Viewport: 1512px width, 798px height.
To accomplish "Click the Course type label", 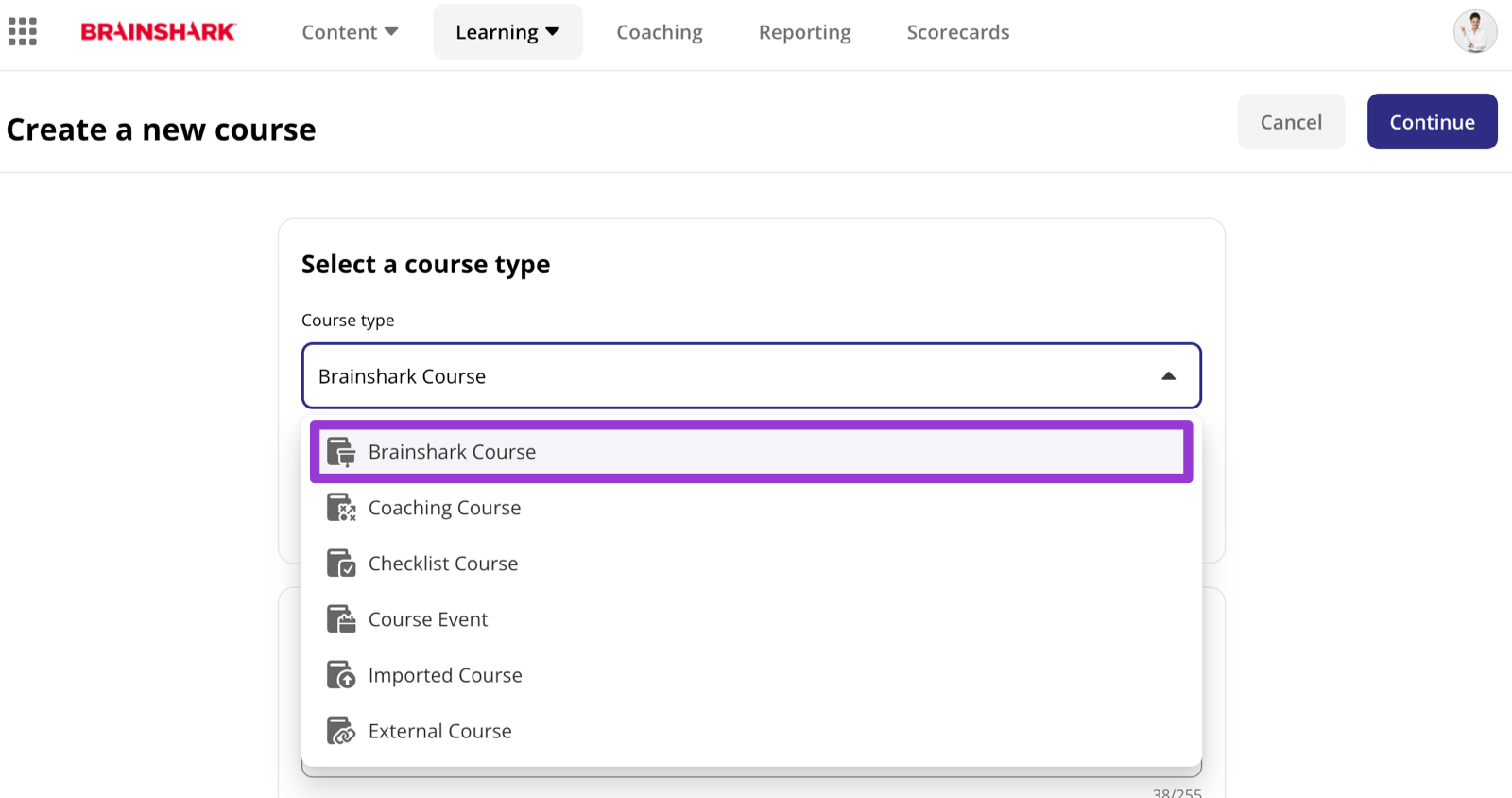I will [x=348, y=321].
